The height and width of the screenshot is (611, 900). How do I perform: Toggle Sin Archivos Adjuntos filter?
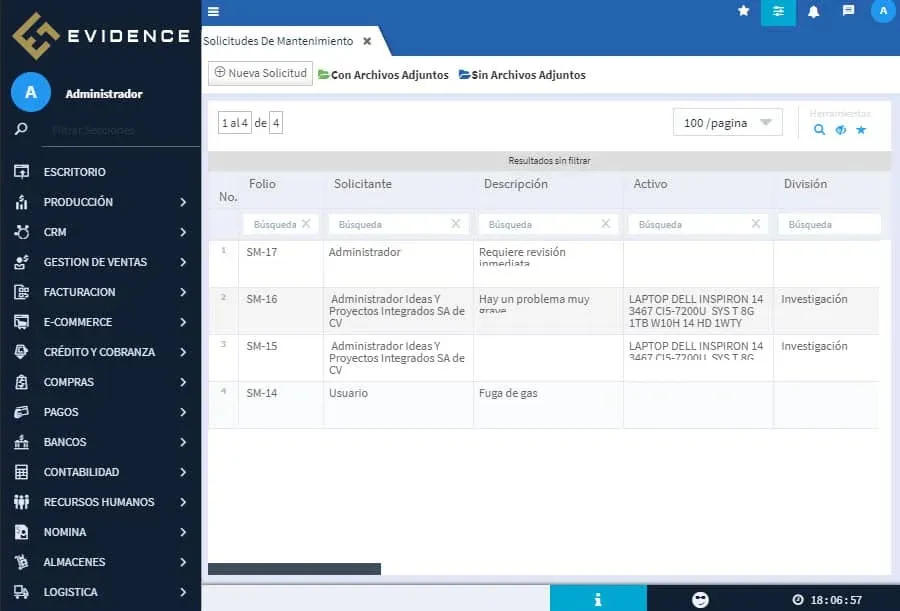pos(523,74)
